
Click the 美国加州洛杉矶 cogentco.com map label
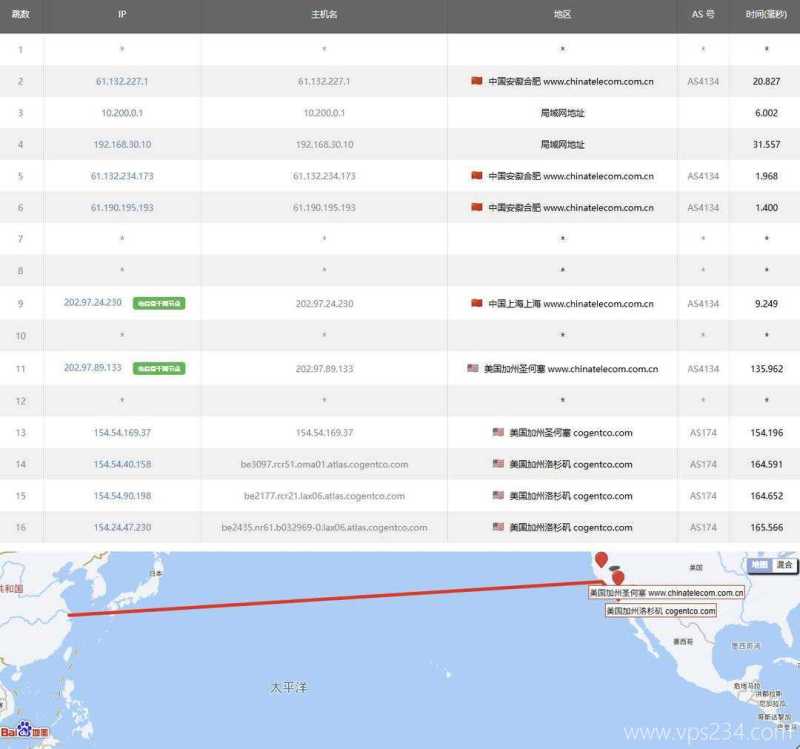coord(660,609)
